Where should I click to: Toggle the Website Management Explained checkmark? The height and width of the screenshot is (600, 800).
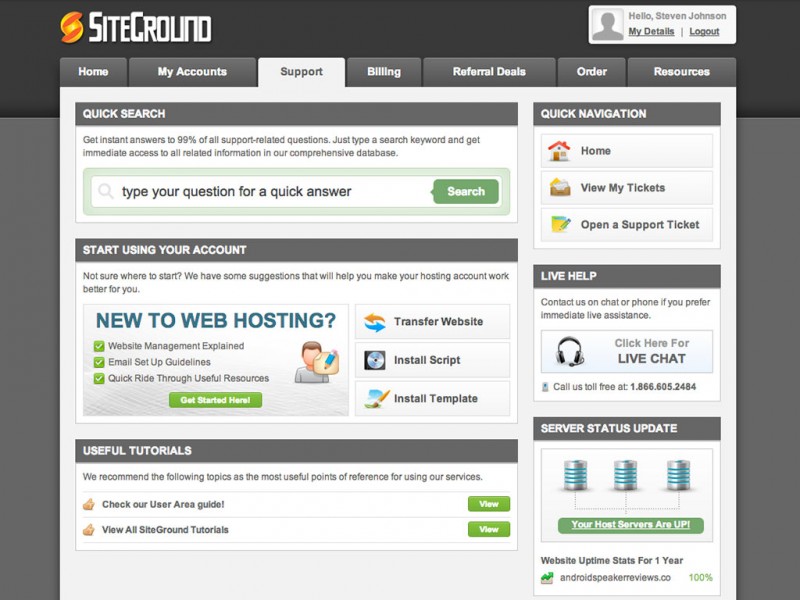click(99, 346)
